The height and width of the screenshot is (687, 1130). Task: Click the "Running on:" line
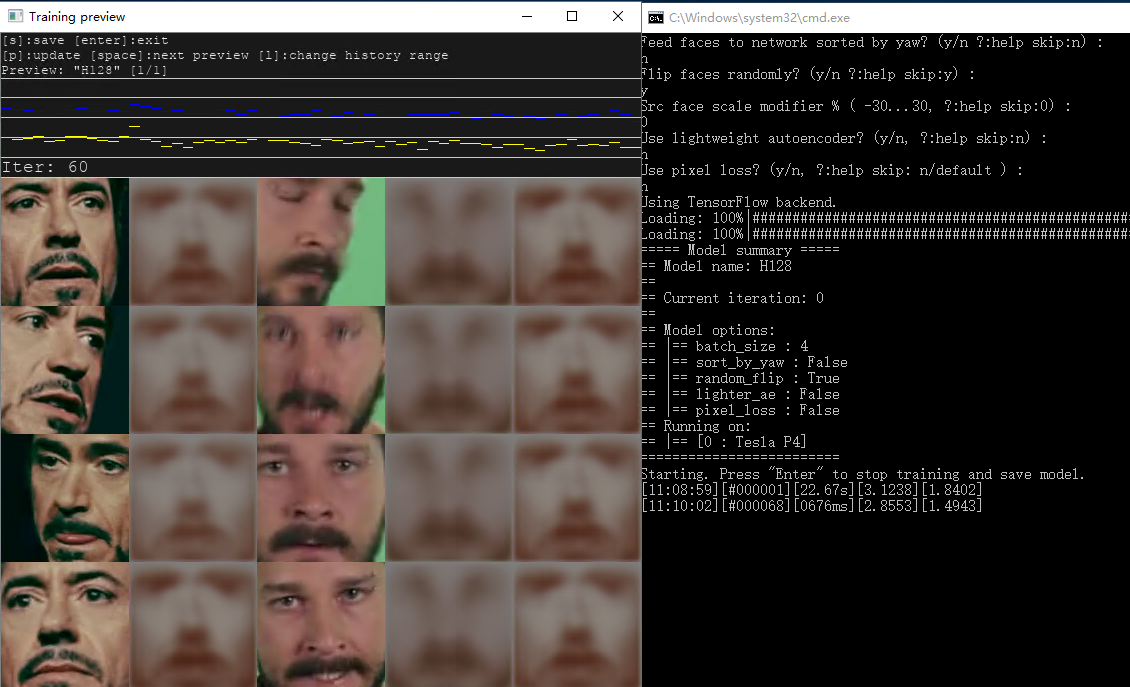pos(696,426)
